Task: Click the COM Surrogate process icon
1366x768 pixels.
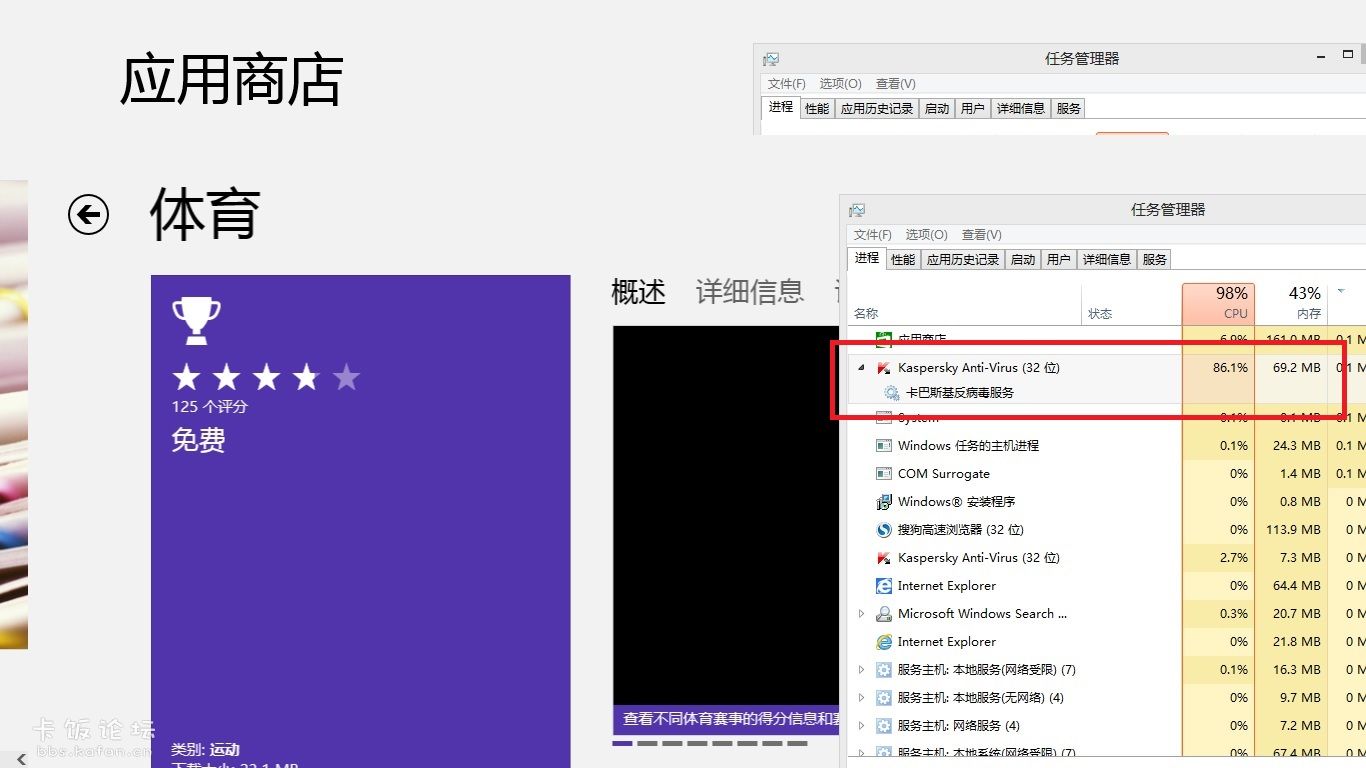Action: 883,474
